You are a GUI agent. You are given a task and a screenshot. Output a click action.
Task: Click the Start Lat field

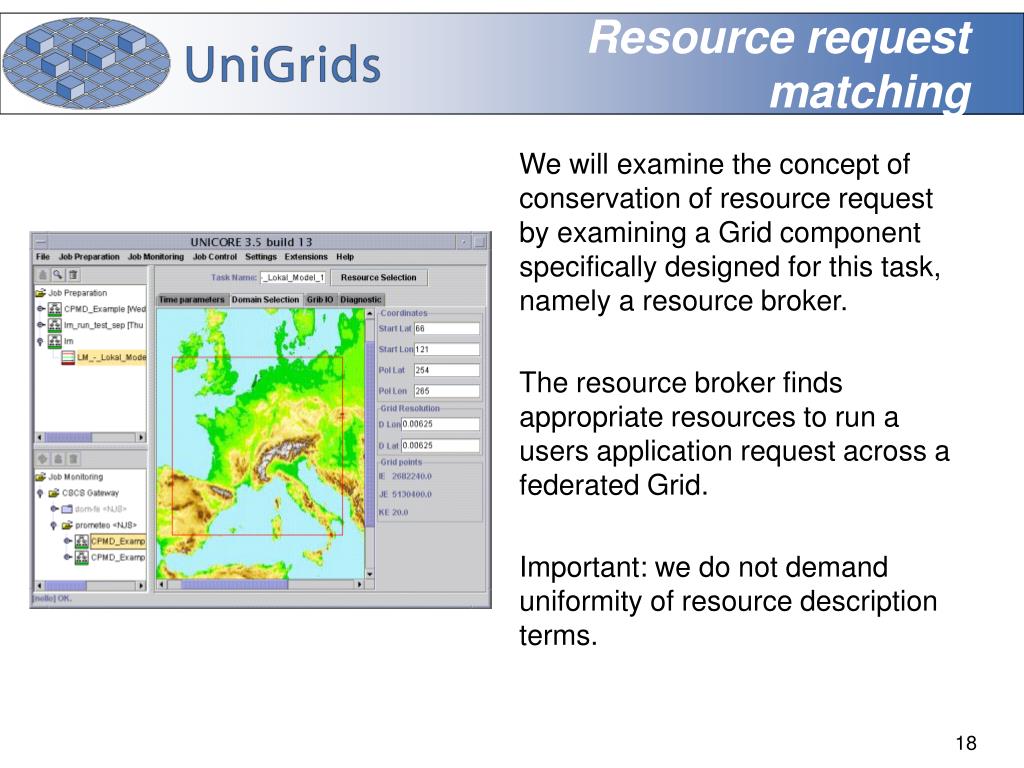(447, 328)
